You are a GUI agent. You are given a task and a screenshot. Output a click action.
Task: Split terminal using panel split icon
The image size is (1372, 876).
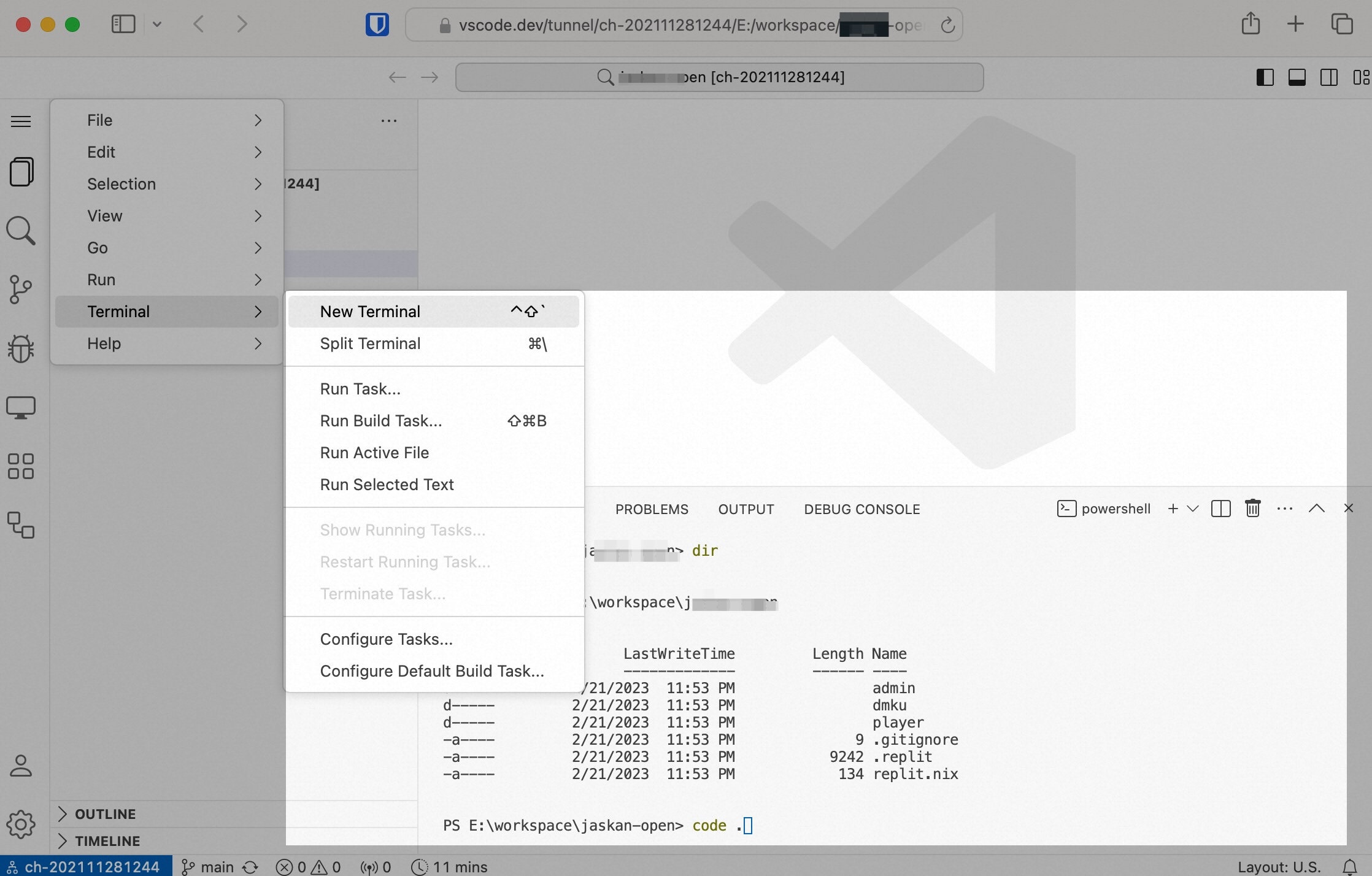point(1220,509)
